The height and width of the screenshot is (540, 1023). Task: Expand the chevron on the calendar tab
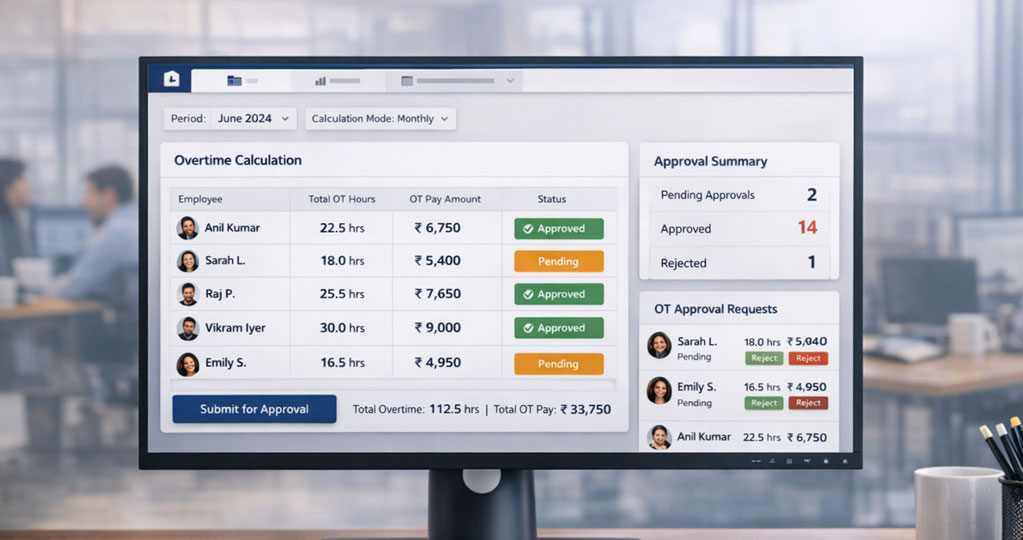[x=510, y=81]
